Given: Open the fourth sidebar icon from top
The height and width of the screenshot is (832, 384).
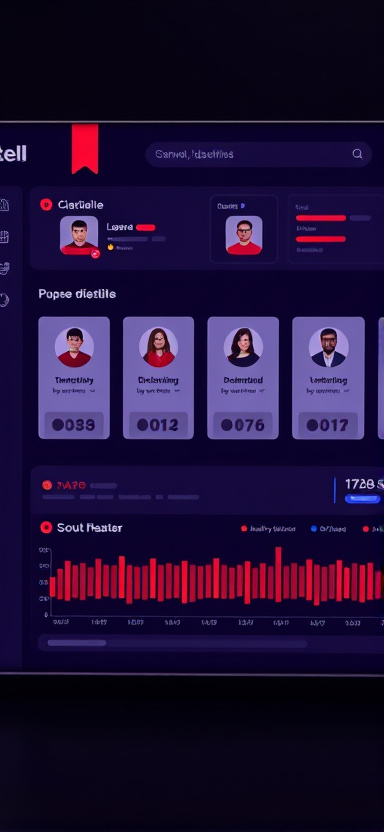Looking at the screenshot, I should [4, 300].
